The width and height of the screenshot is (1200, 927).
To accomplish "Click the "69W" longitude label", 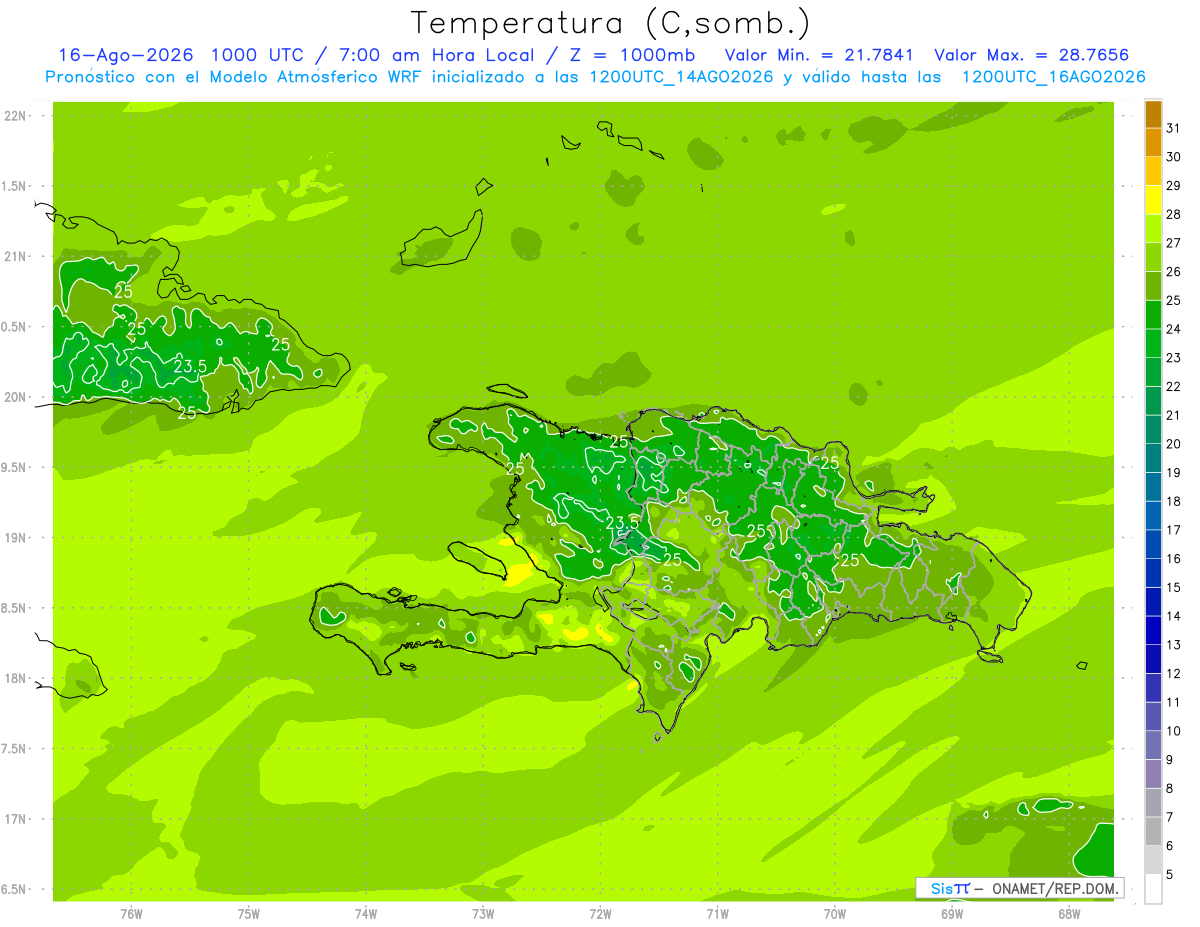I will [x=952, y=914].
